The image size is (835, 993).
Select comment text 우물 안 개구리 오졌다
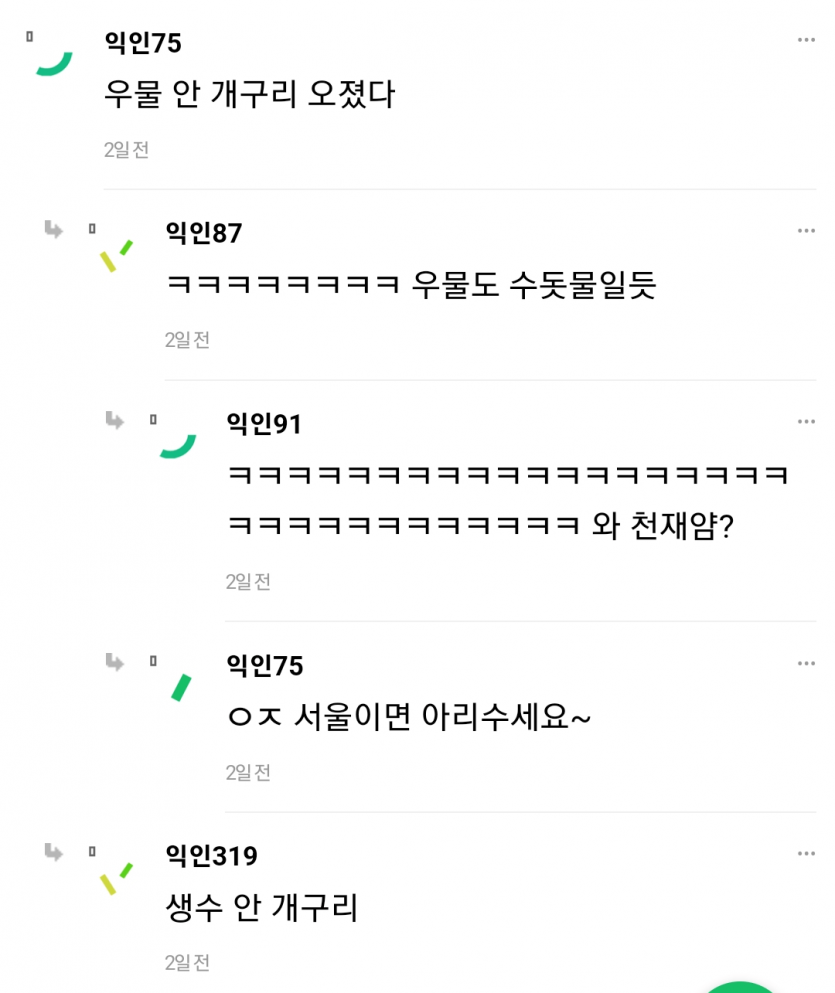tap(249, 95)
